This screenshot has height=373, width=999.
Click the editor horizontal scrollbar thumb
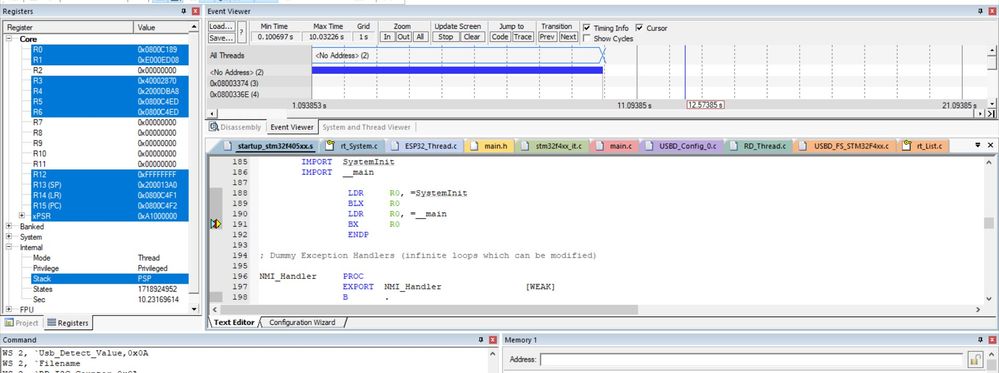428,309
